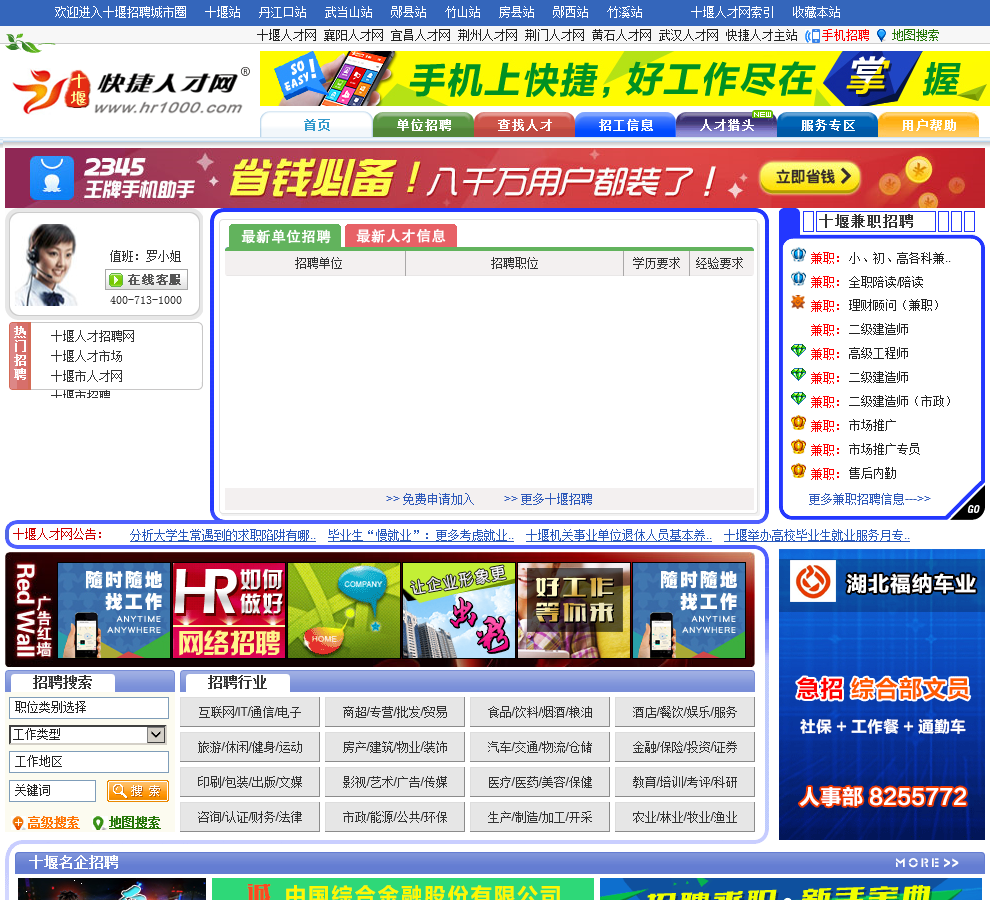Viewport: 990px width, 900px height.
Task: Click the 在线客服 online service button
Action: (146, 279)
